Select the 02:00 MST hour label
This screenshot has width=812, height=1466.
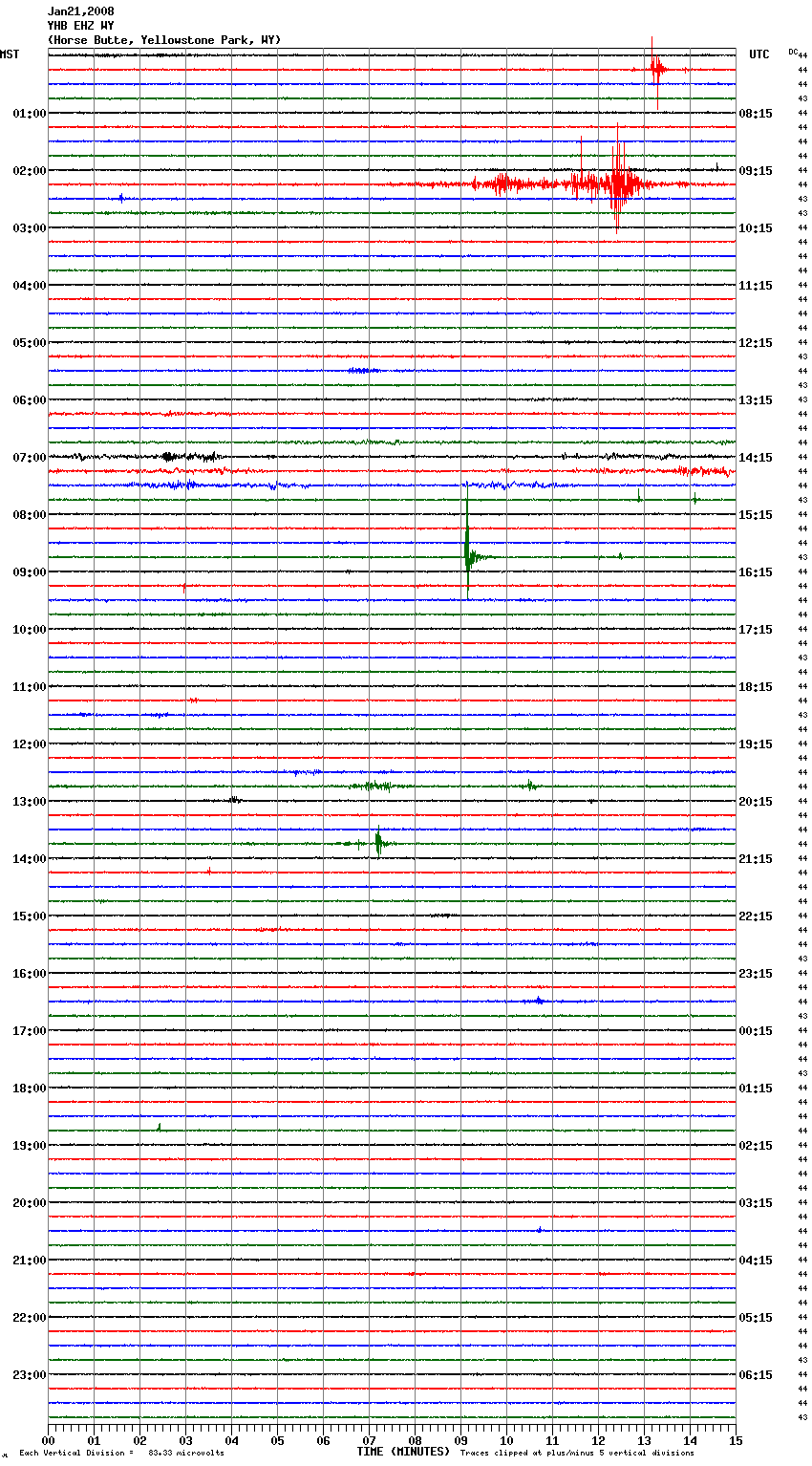point(29,171)
